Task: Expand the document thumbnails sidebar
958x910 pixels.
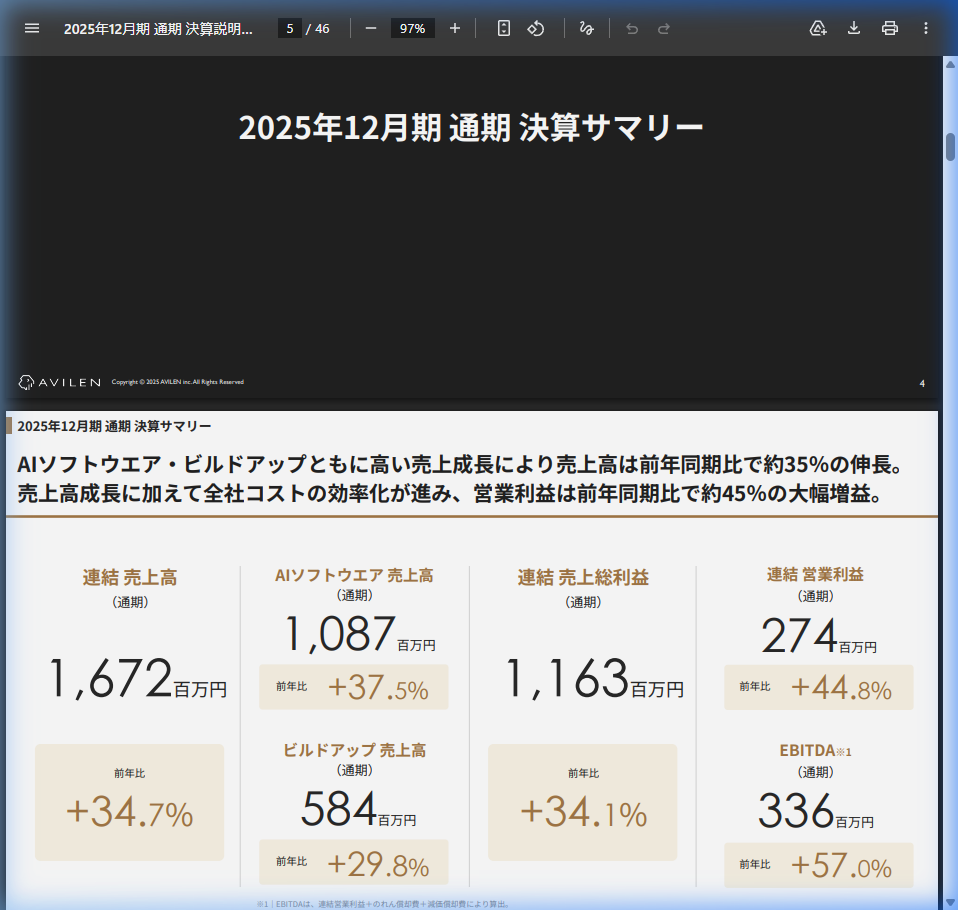Action: [x=31, y=28]
